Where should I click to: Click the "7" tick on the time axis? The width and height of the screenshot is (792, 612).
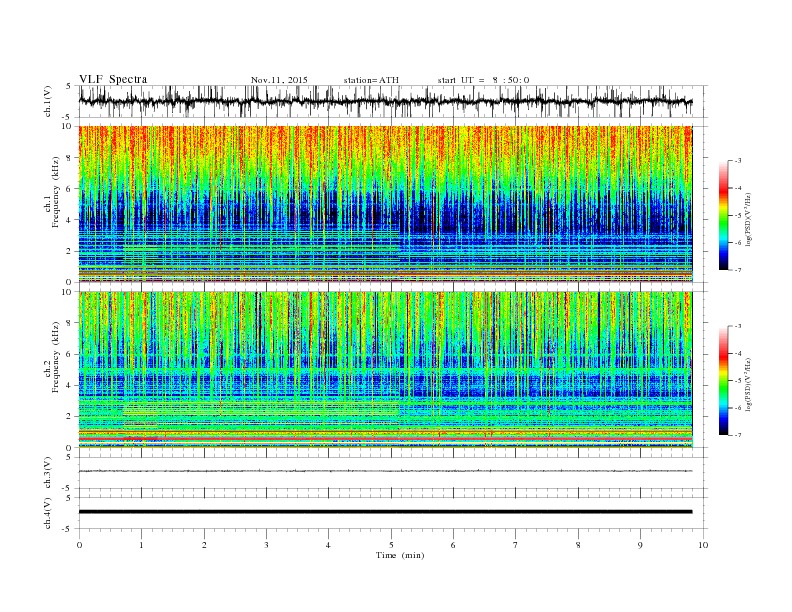coord(516,545)
